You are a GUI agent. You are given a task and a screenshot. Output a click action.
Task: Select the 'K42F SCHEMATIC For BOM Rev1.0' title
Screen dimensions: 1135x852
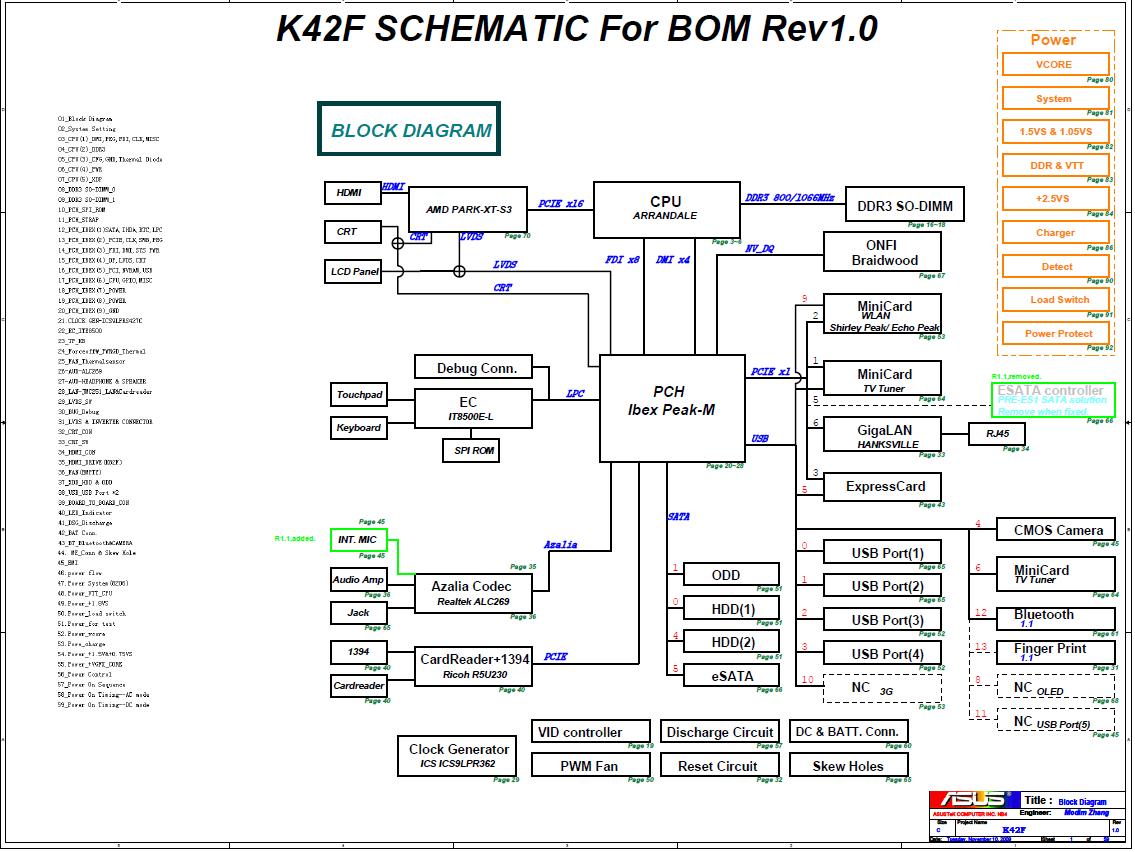click(577, 29)
